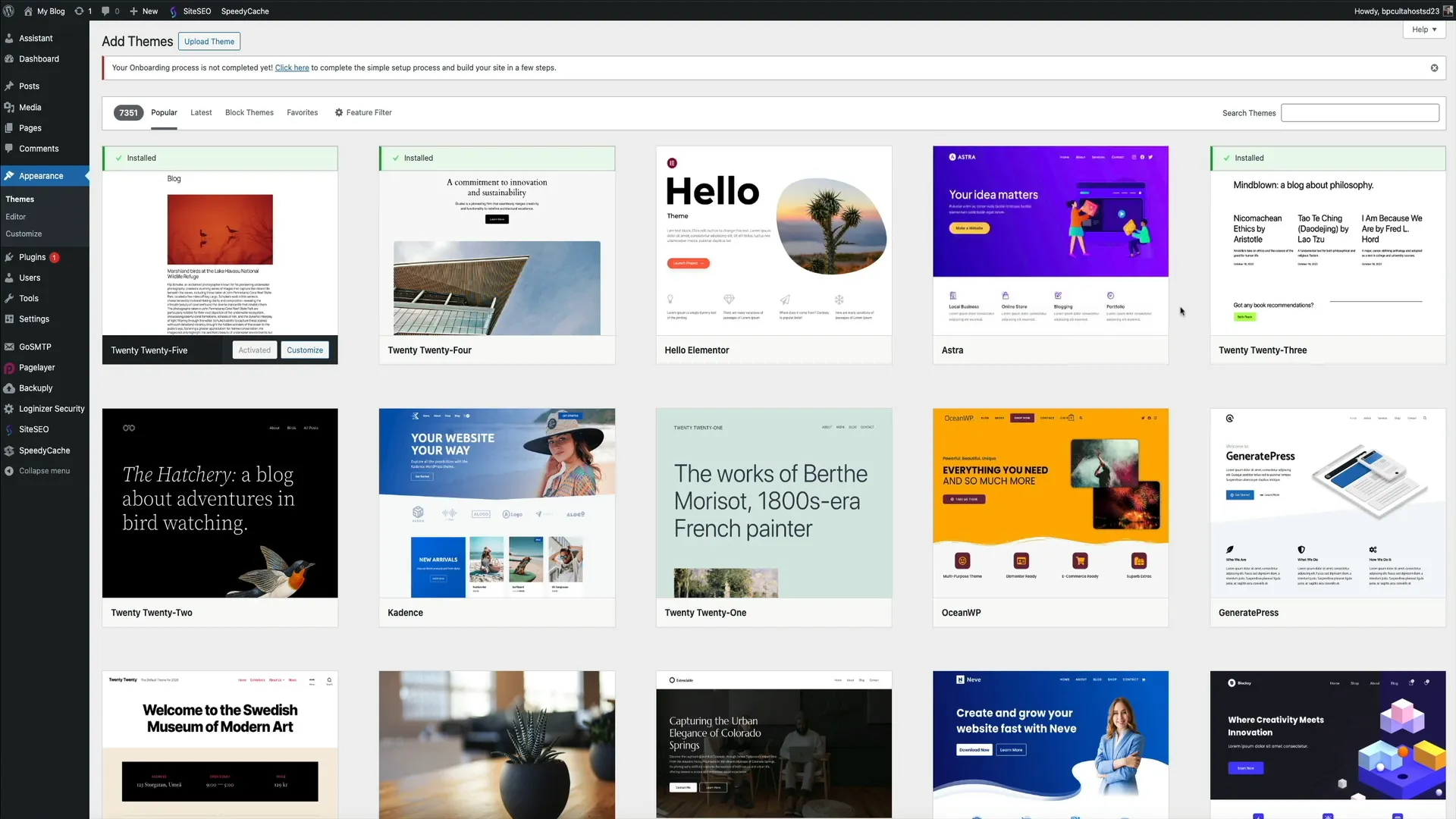Switch to the Popular tab
This screenshot has height=819, width=1456.
point(164,112)
